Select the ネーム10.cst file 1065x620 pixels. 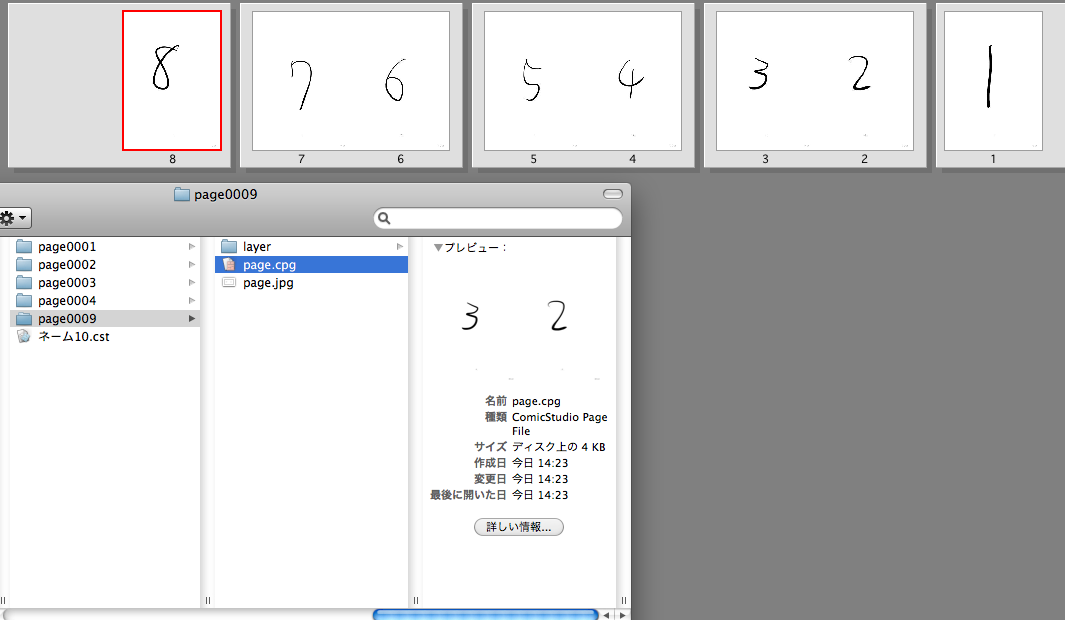click(x=73, y=336)
